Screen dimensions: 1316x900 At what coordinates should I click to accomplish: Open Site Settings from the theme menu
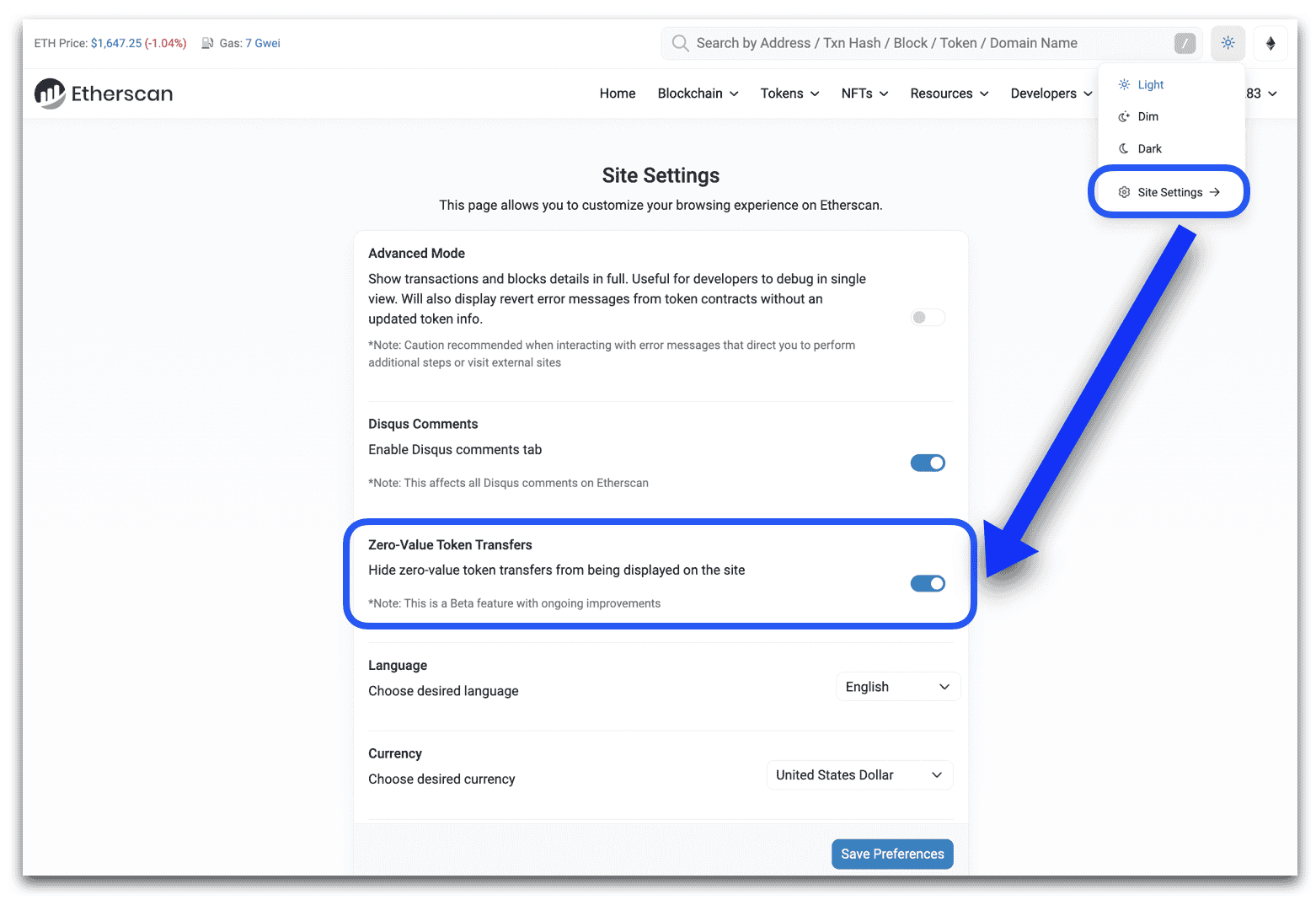click(1169, 192)
